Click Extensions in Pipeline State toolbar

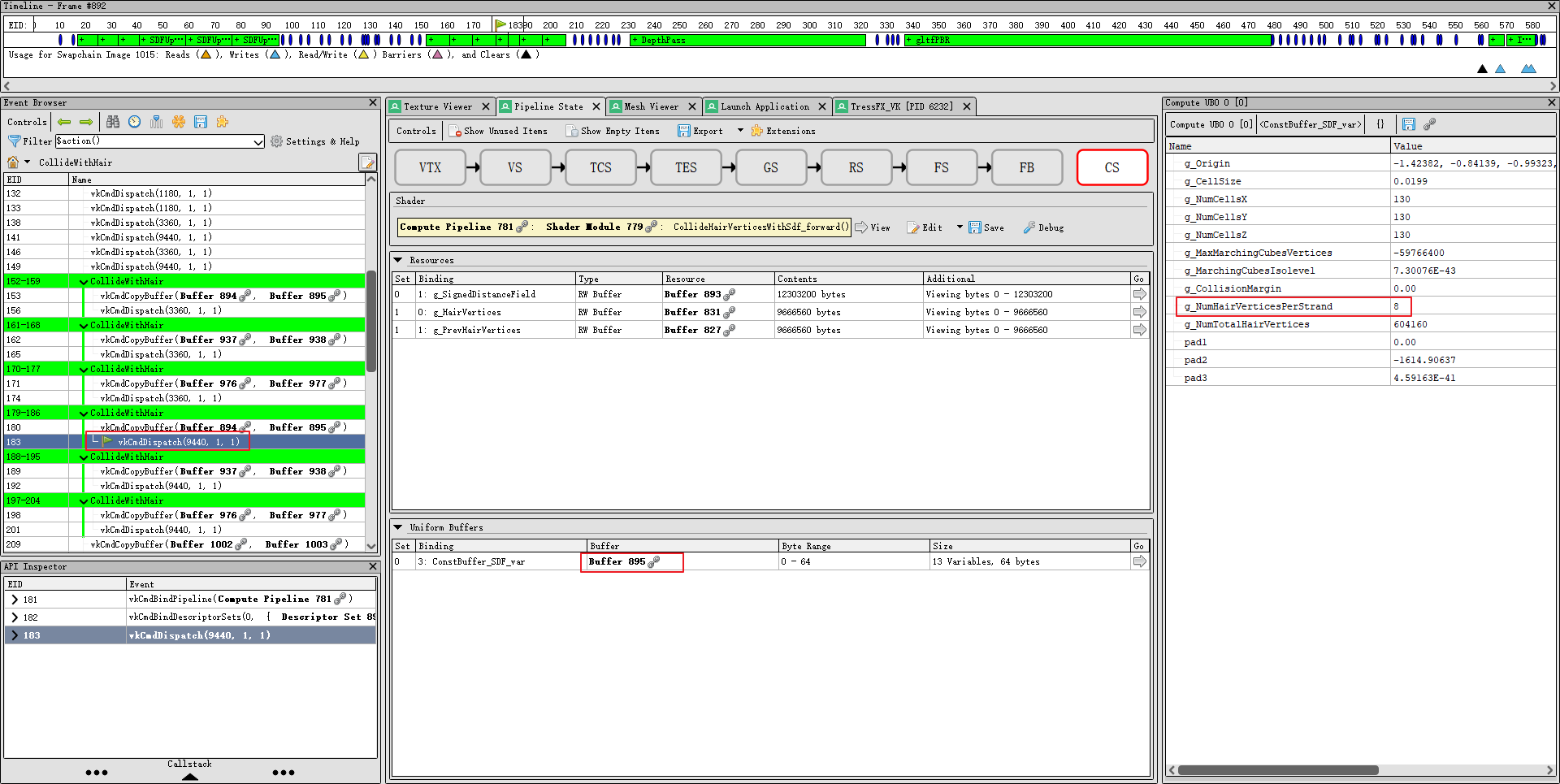[783, 131]
